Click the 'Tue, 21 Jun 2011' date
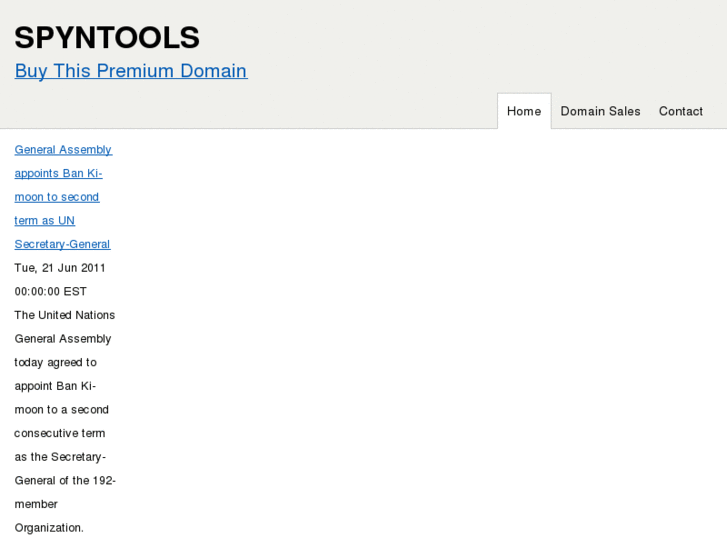This screenshot has height=545, width=727. pos(60,268)
